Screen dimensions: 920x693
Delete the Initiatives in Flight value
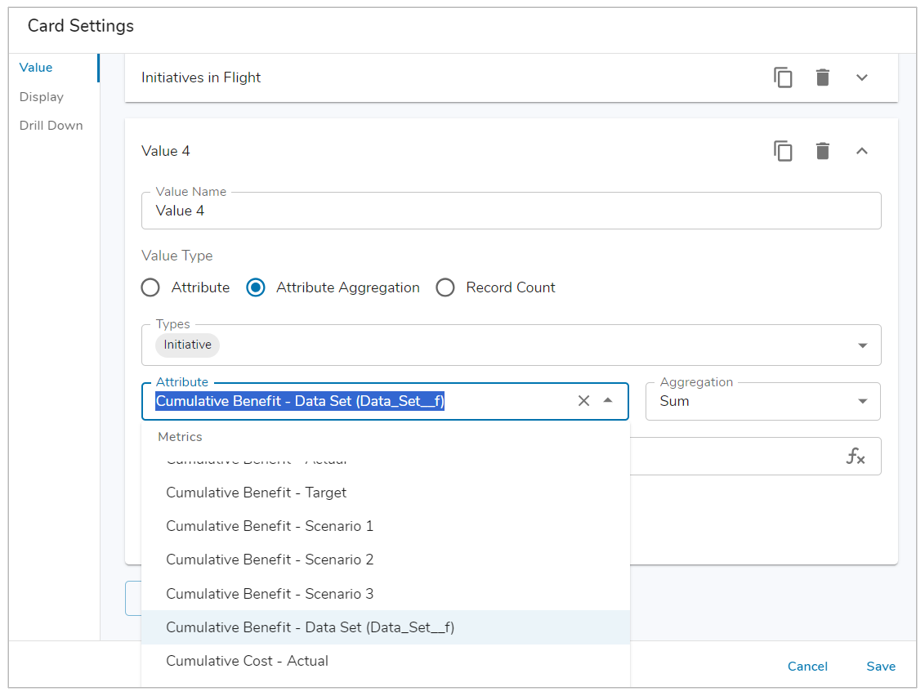(x=822, y=77)
